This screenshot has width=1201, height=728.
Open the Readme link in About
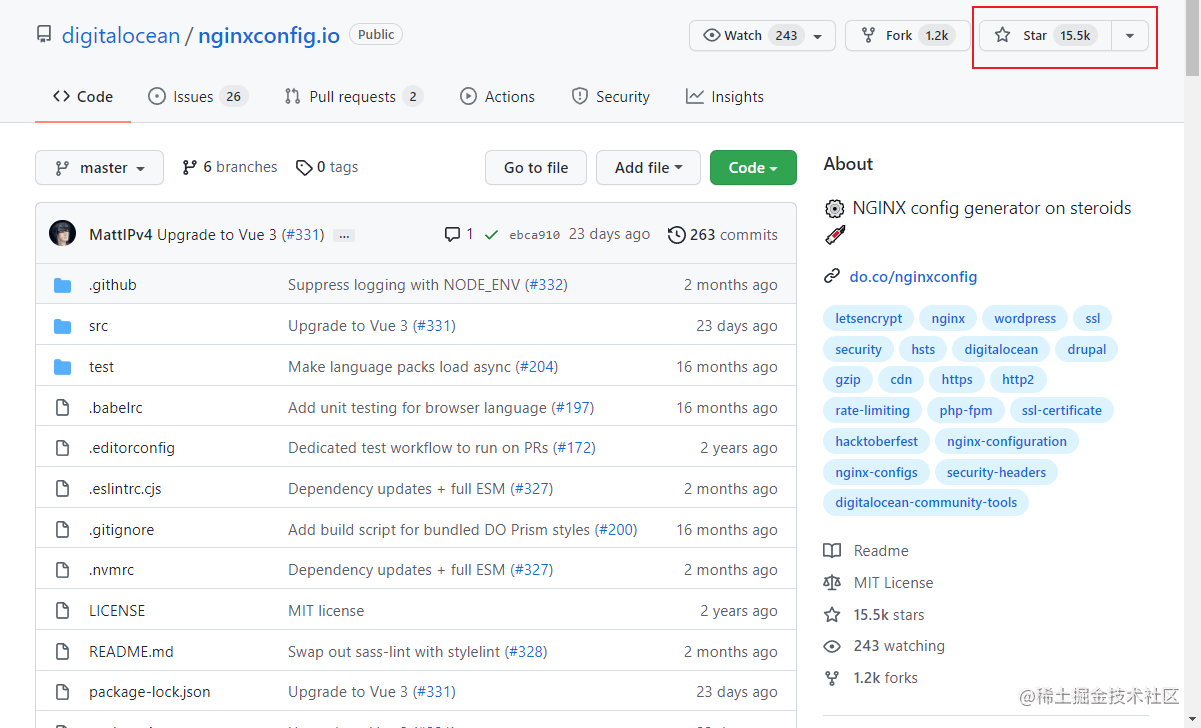click(x=866, y=551)
